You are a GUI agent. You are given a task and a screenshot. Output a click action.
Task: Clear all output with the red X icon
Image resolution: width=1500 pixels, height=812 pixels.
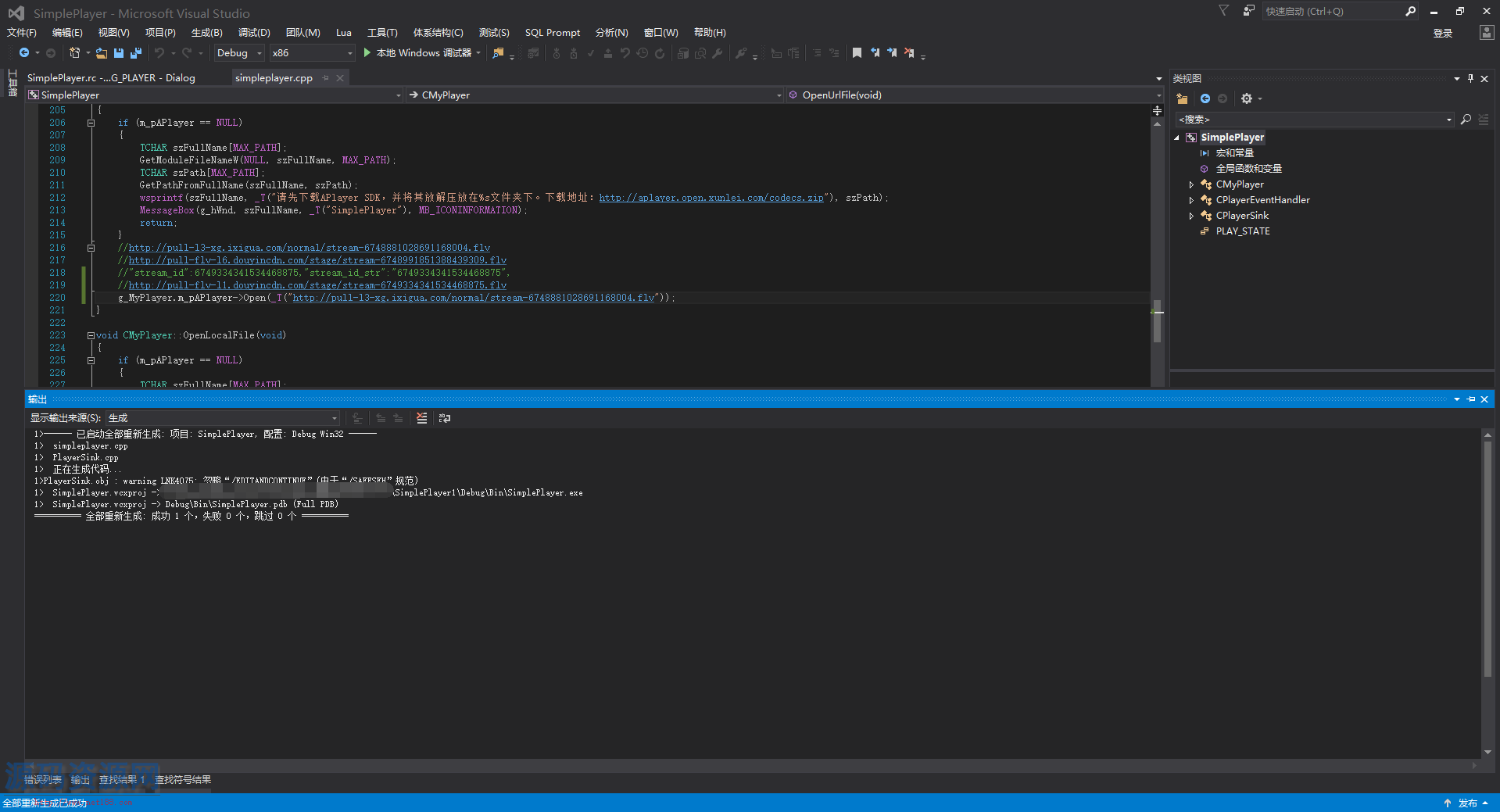click(422, 418)
